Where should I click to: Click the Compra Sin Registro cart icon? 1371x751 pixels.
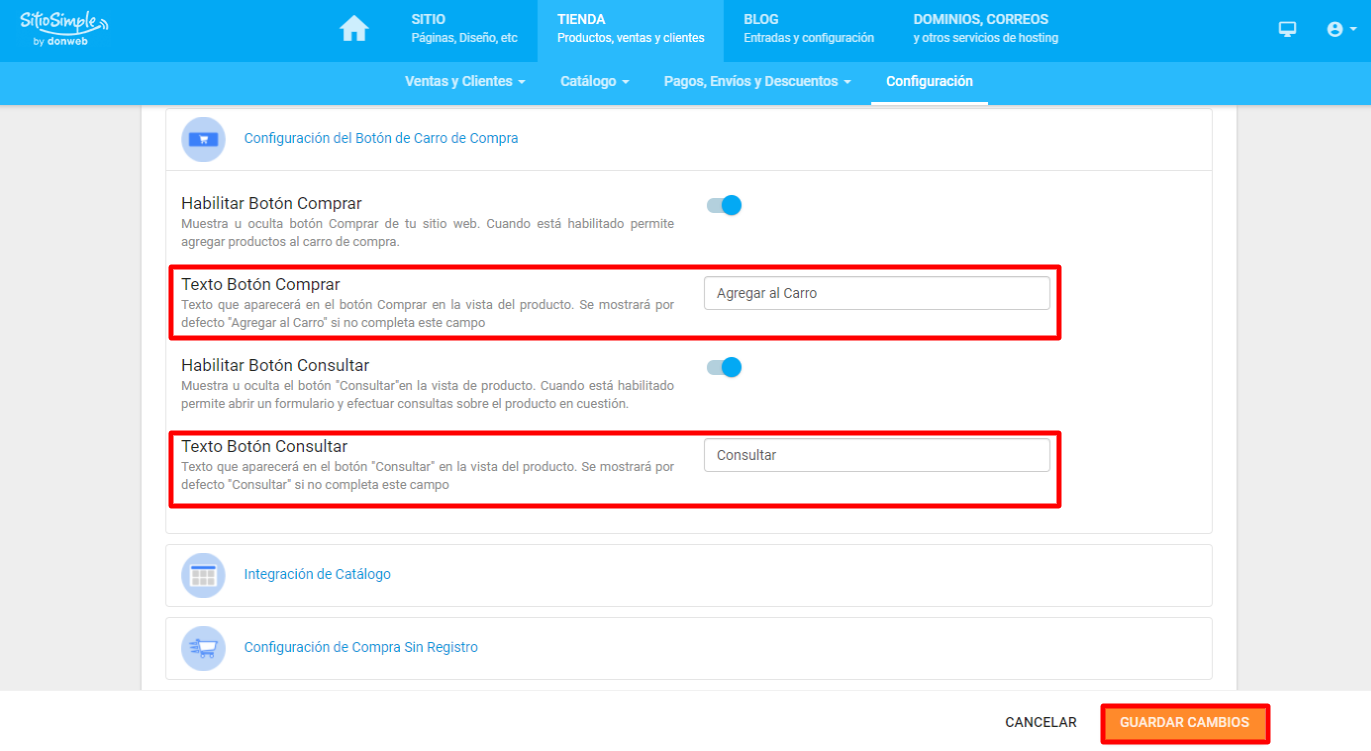click(203, 648)
